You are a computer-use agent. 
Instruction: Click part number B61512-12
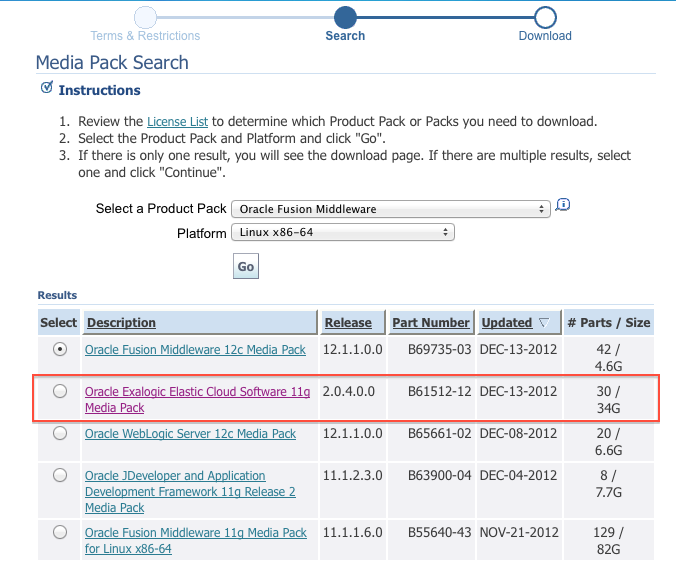tap(440, 391)
